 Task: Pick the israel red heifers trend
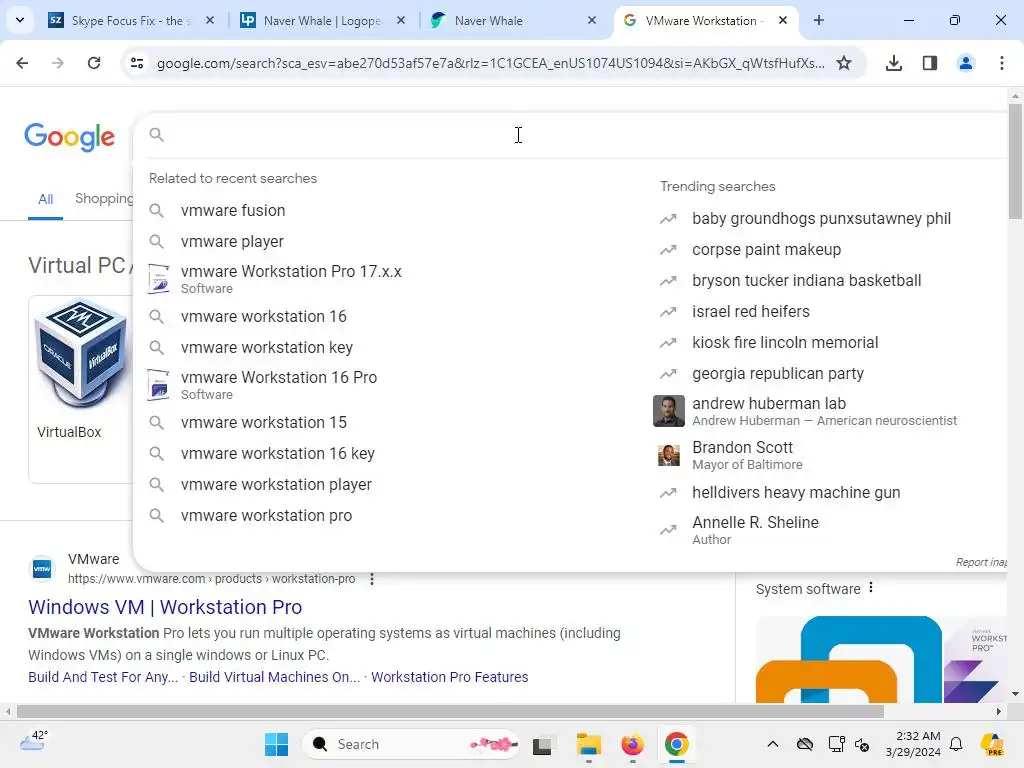750,312
